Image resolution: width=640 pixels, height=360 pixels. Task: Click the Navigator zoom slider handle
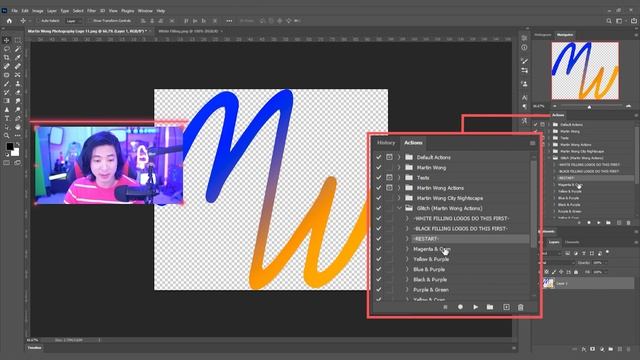[589, 107]
